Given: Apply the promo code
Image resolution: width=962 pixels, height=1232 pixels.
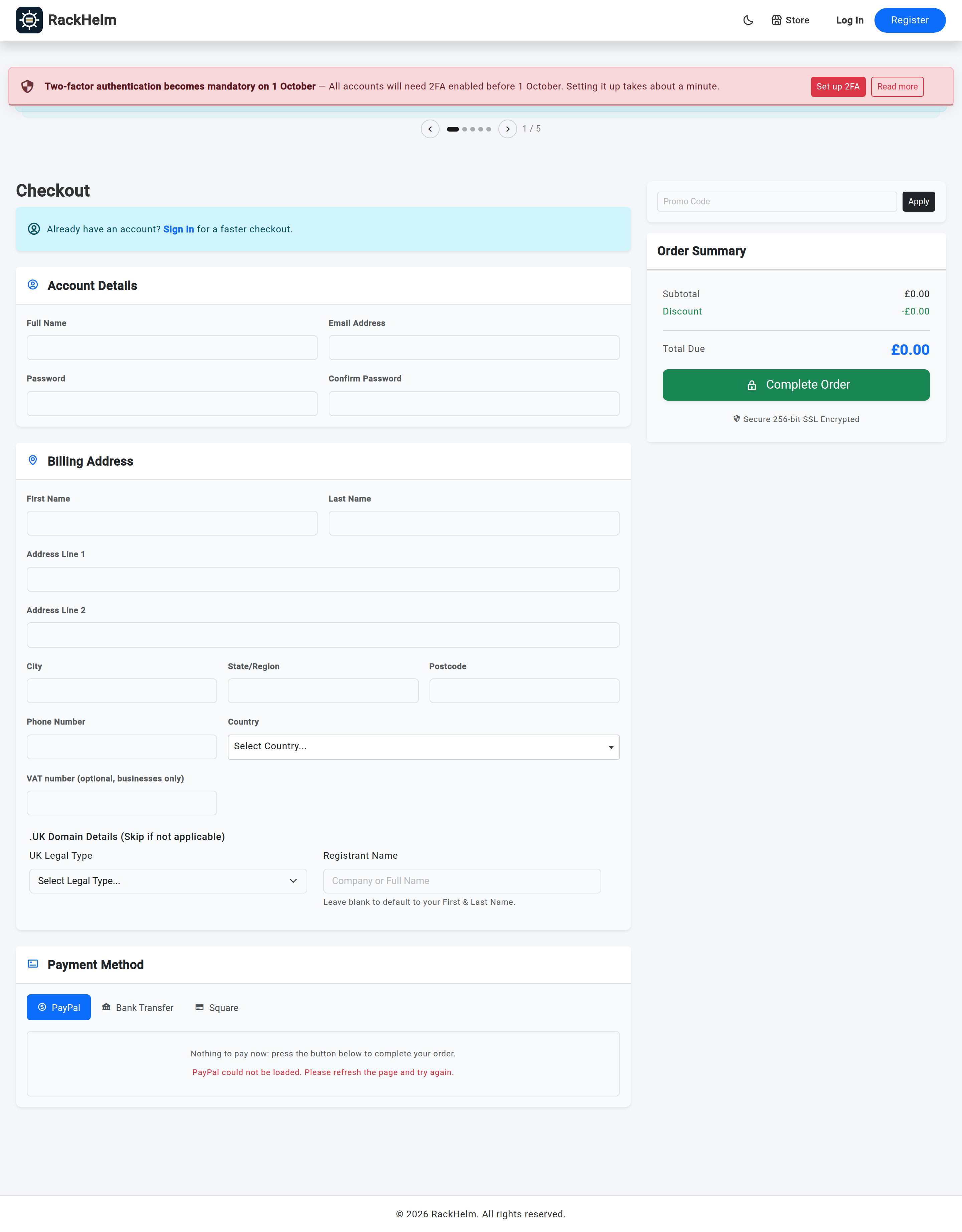Looking at the screenshot, I should click(x=918, y=201).
